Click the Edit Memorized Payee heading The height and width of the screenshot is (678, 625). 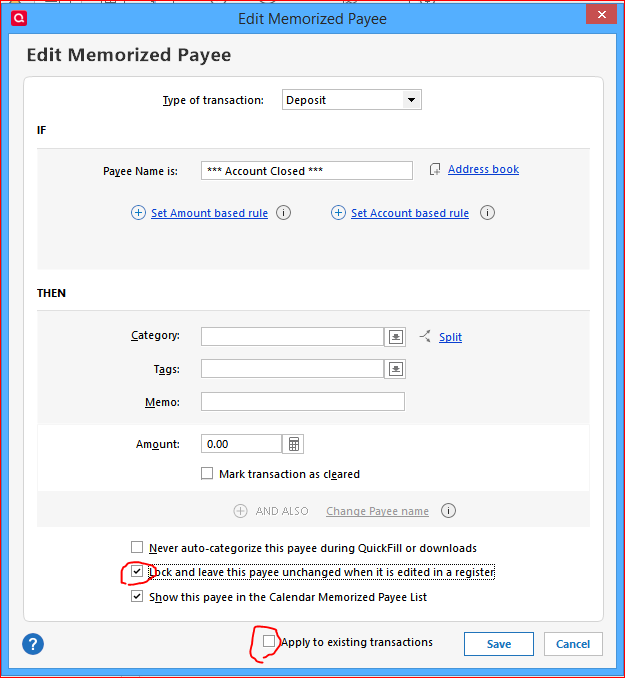tap(129, 55)
